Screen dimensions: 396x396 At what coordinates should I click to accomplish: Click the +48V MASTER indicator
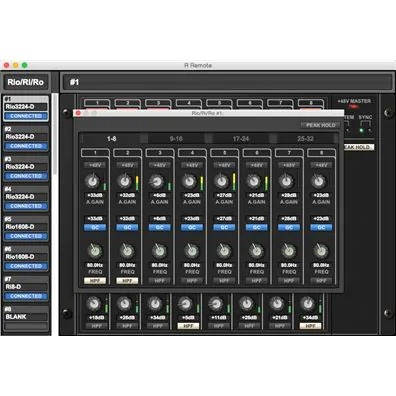click(x=353, y=107)
